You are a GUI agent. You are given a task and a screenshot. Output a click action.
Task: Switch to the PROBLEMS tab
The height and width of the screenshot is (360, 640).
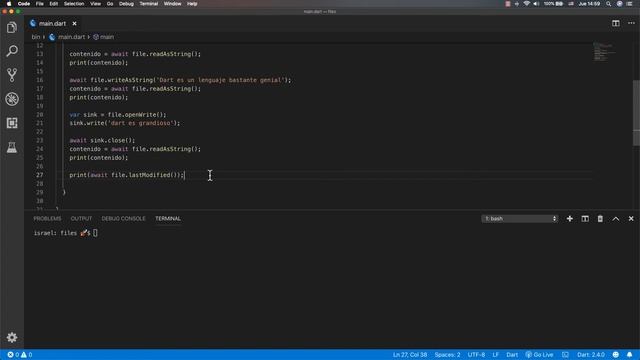click(47, 219)
